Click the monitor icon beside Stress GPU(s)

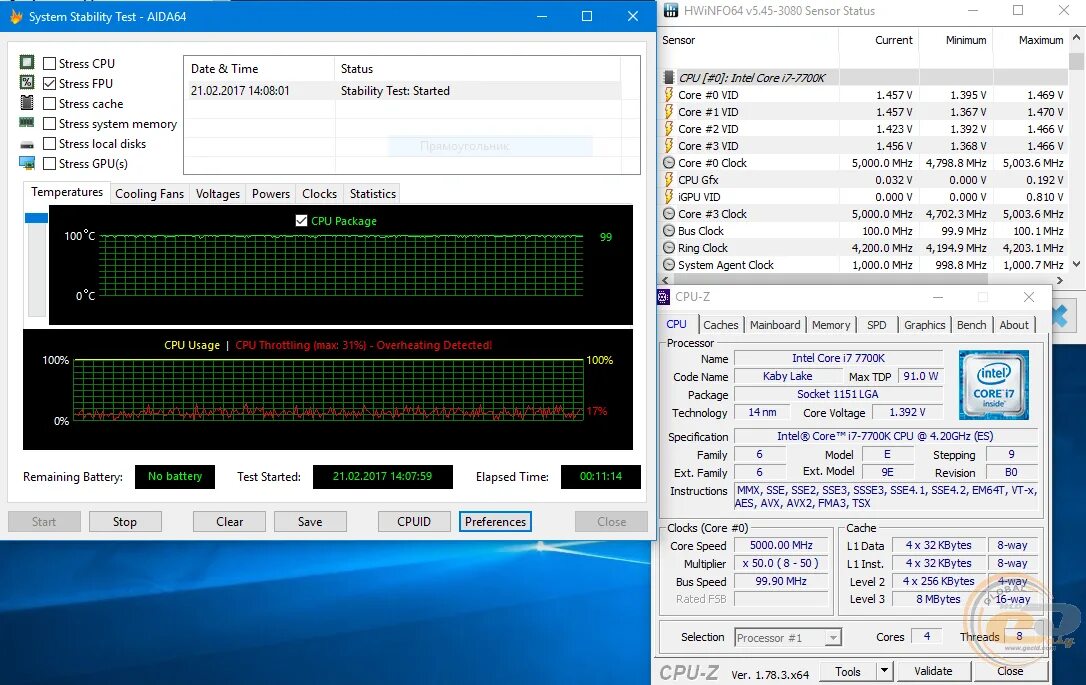pos(27,163)
